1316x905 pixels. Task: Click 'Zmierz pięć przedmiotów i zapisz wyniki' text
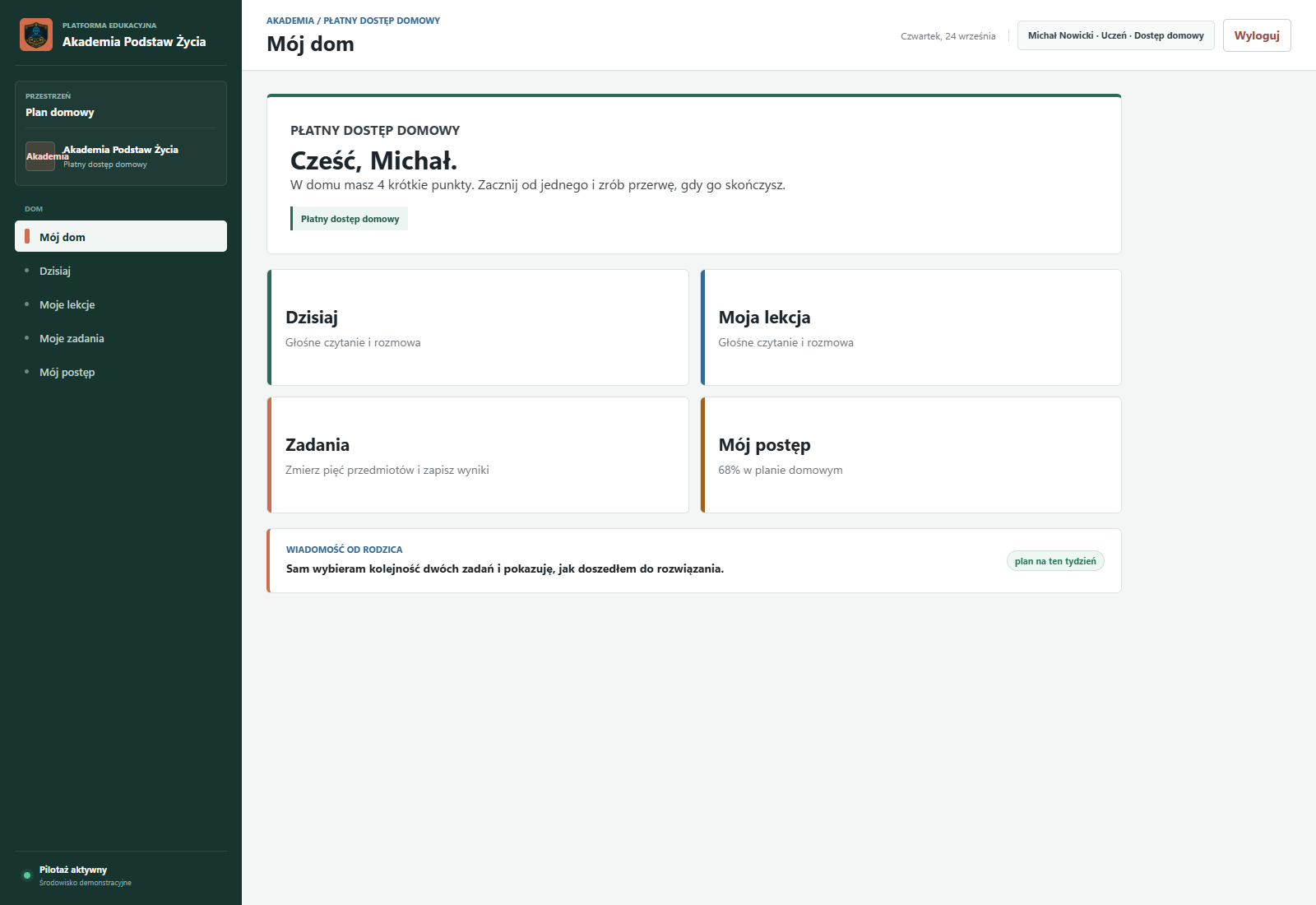(x=387, y=470)
